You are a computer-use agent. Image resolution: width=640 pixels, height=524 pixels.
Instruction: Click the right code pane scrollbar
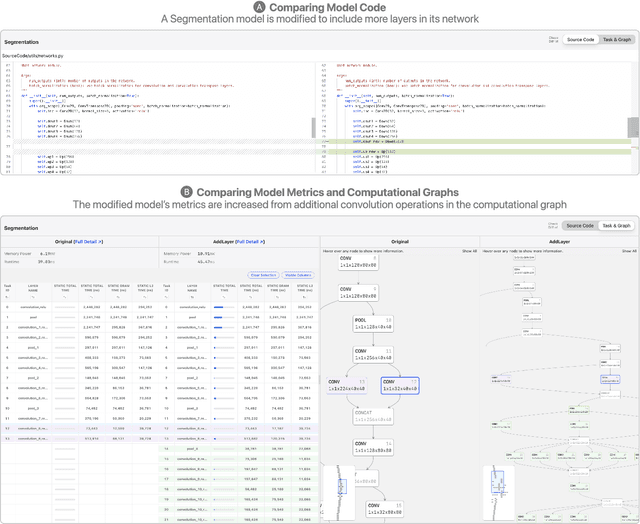tap(631, 127)
